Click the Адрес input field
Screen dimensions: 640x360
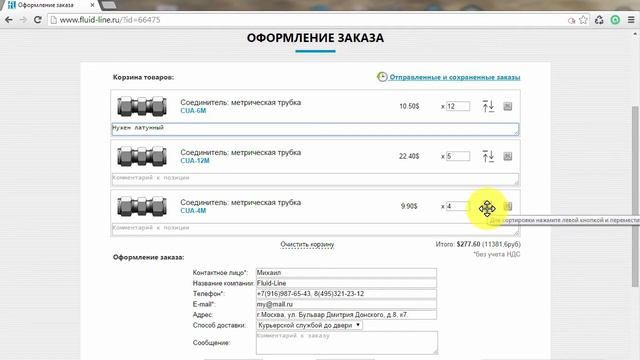click(x=346, y=315)
